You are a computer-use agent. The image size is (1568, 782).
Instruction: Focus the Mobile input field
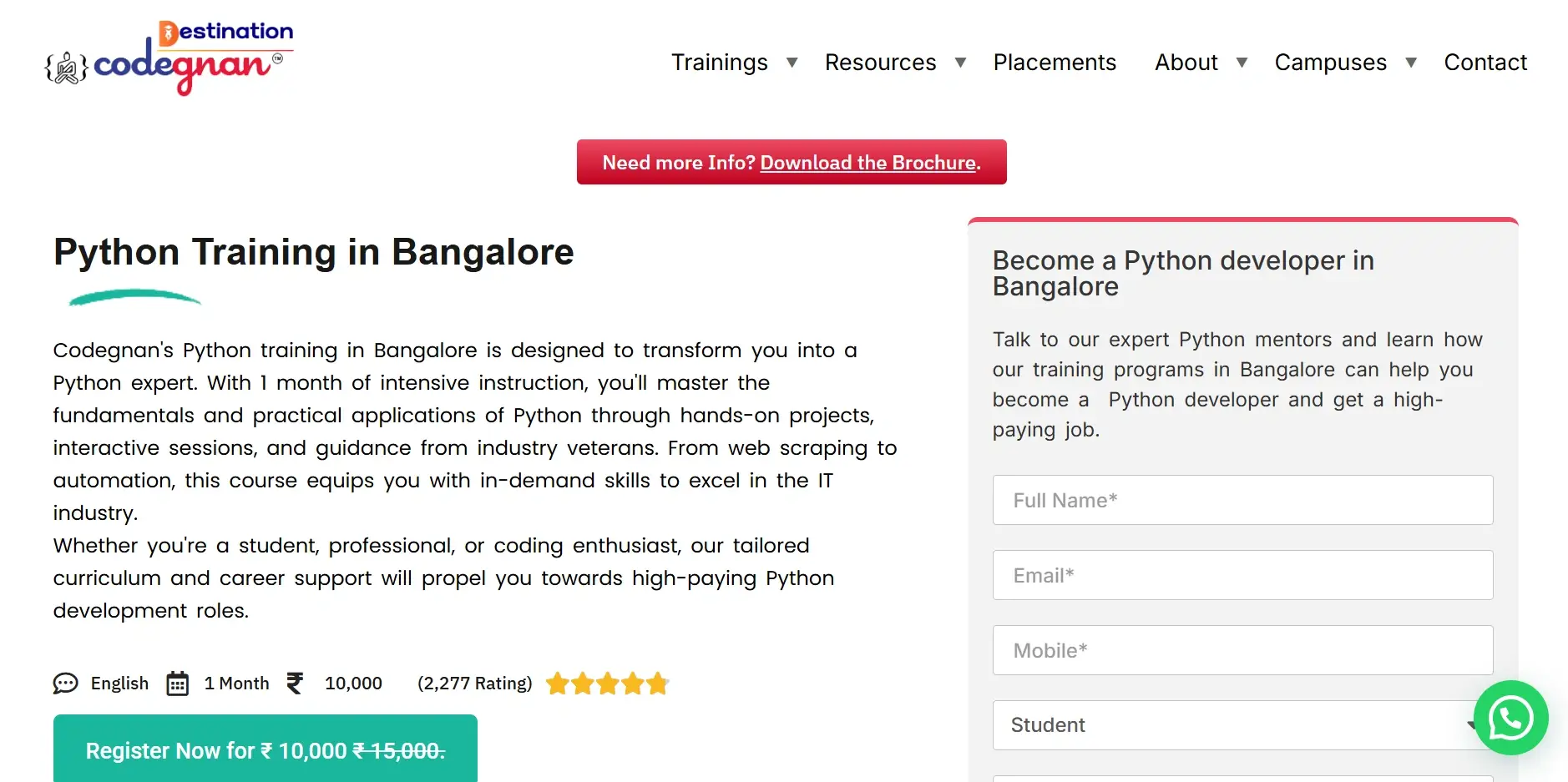(1242, 650)
